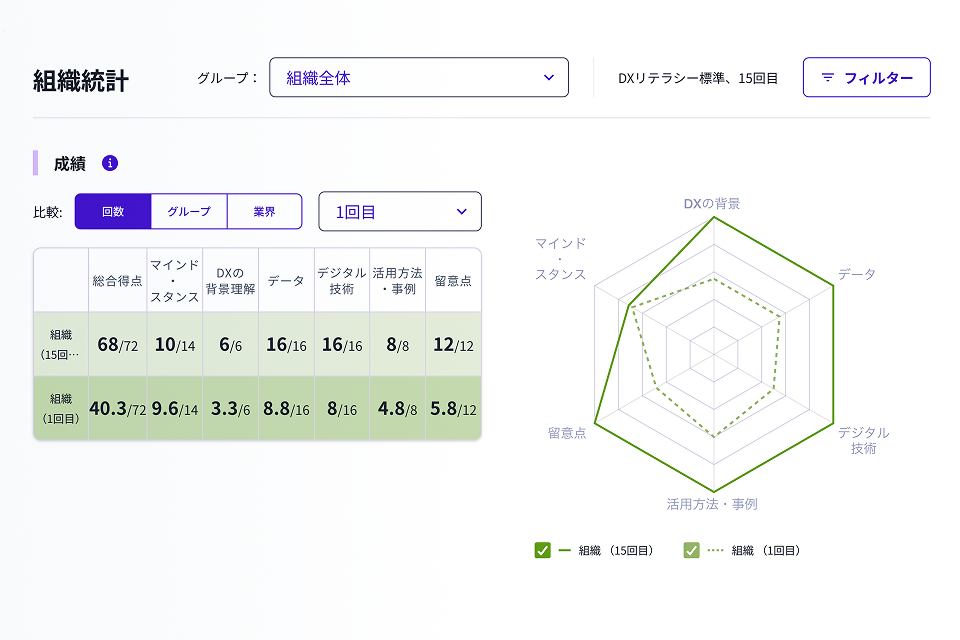The image size is (960, 640).
Task: Click the 留意点 radar chart axis label
Action: [567, 433]
